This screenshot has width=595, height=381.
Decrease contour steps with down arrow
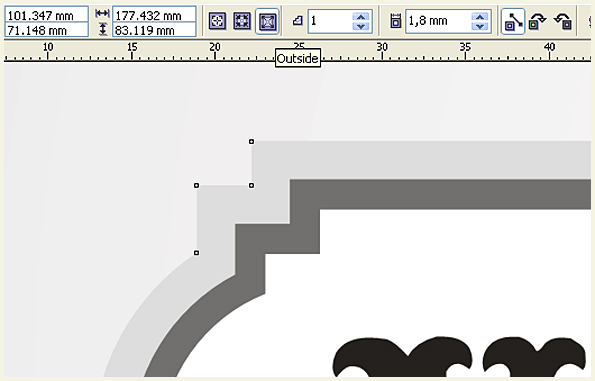[360, 26]
